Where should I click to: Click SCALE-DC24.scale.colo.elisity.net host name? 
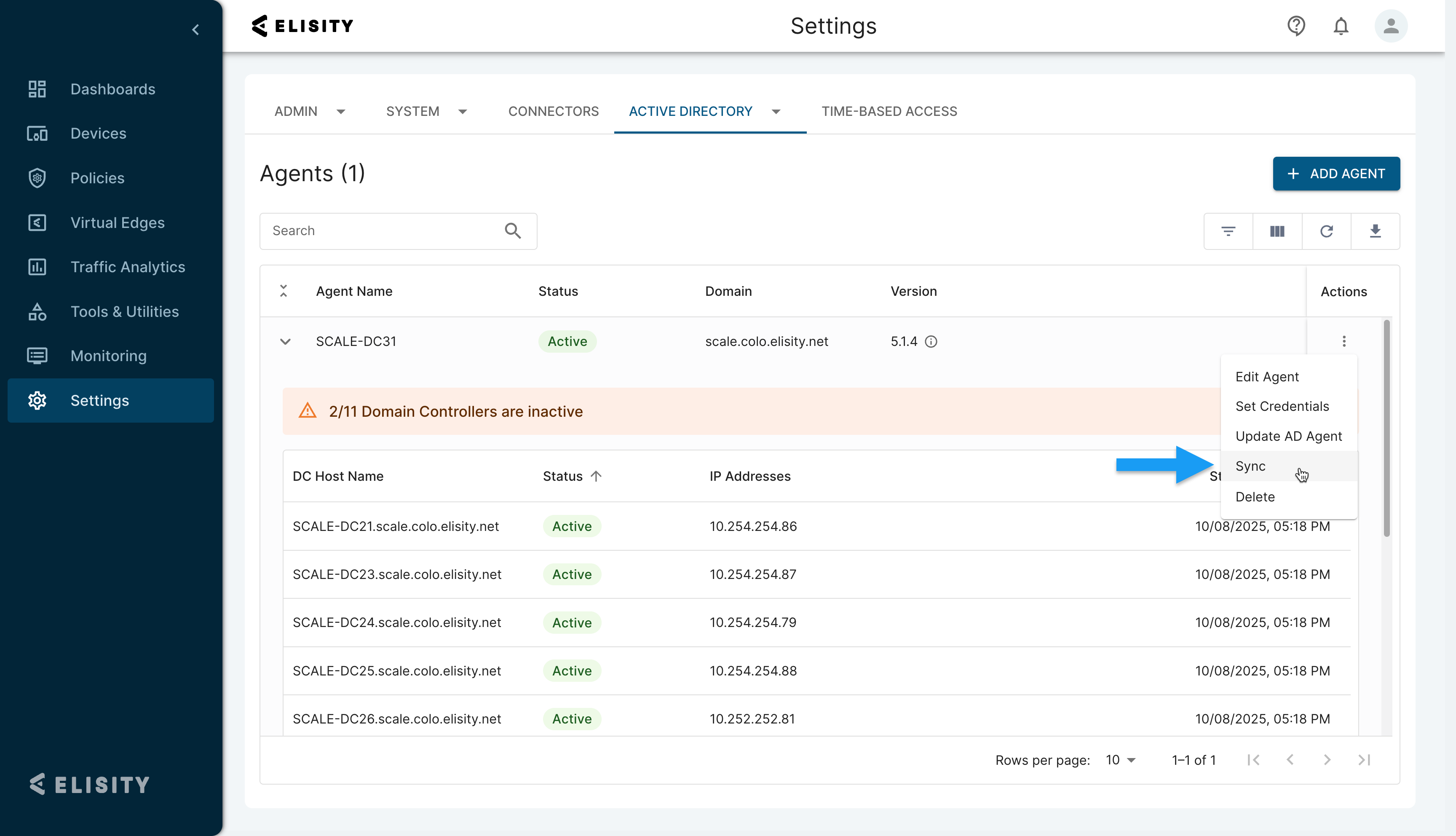pyautogui.click(x=396, y=622)
